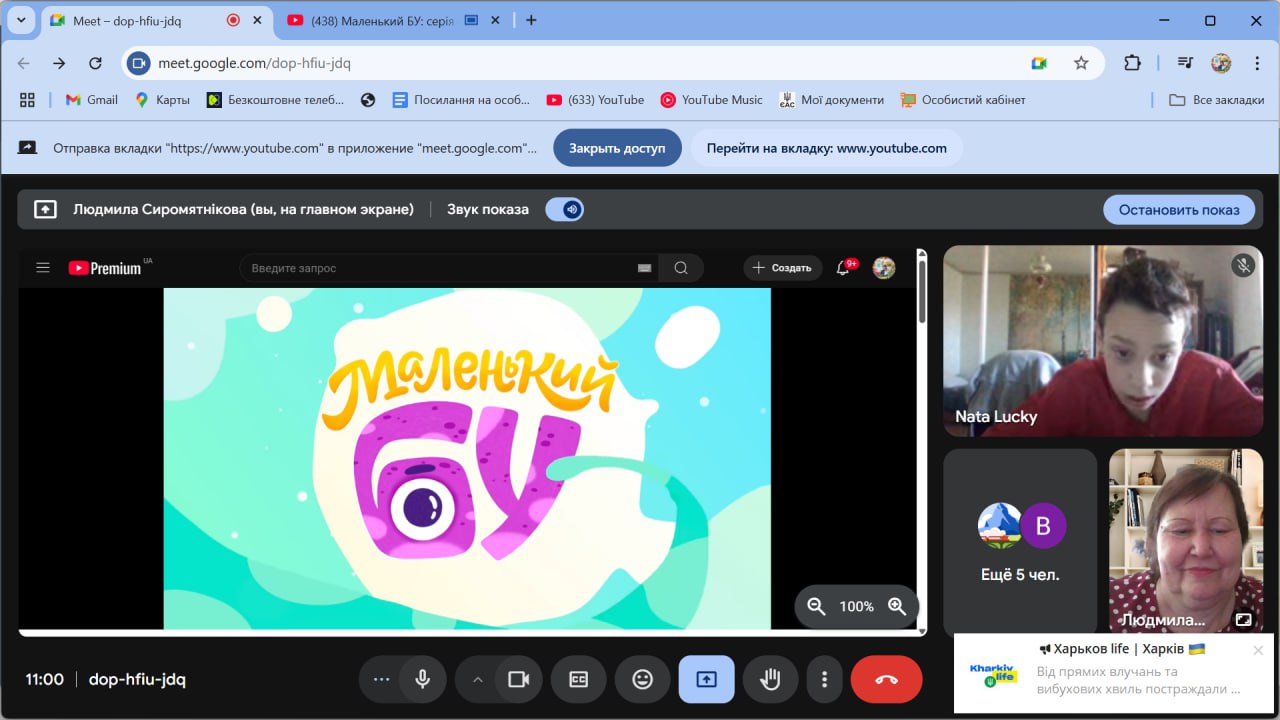Viewport: 1280px width, 720px height.
Task: Open the Мої документи bookmark
Action: [x=832, y=100]
